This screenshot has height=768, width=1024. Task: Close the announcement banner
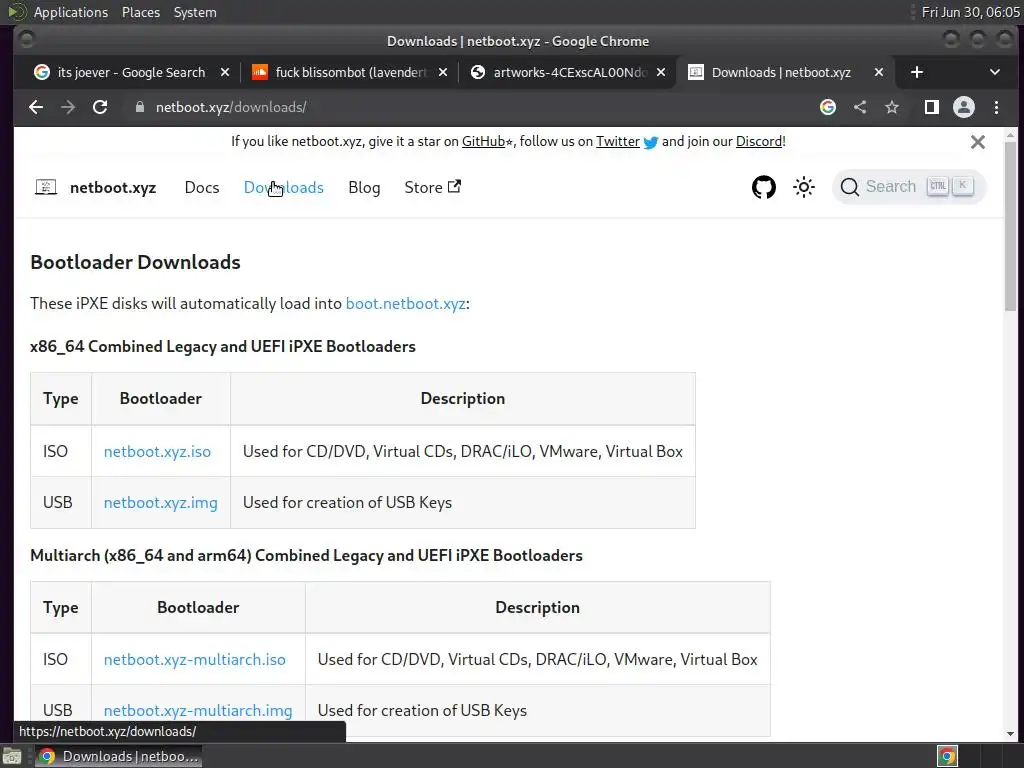(x=978, y=142)
